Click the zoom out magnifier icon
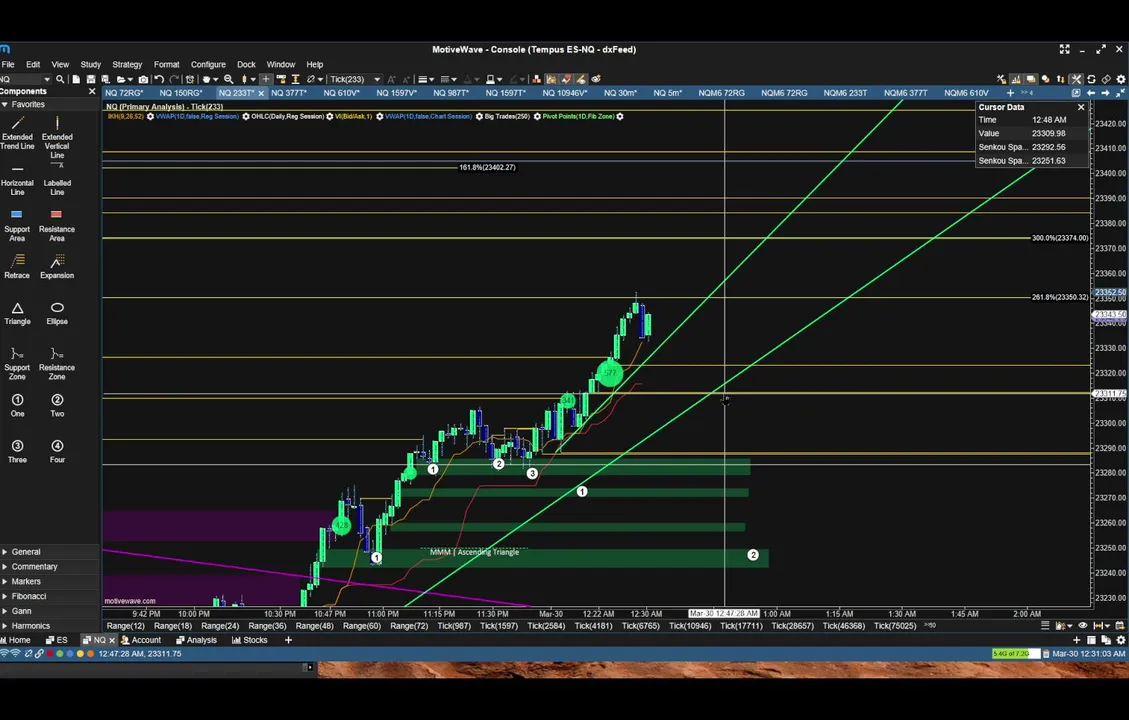The image size is (1129, 720). pos(229,79)
